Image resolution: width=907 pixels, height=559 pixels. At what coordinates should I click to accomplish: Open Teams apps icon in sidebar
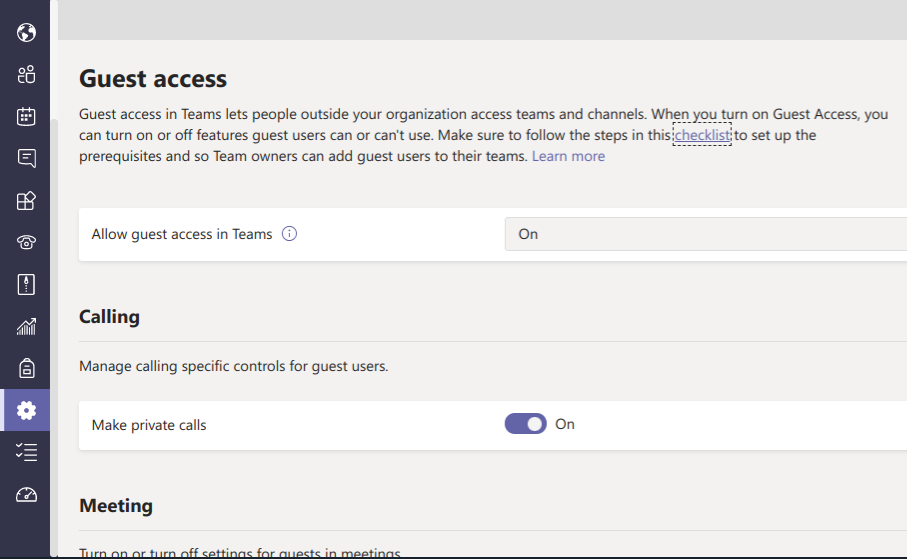click(x=27, y=200)
